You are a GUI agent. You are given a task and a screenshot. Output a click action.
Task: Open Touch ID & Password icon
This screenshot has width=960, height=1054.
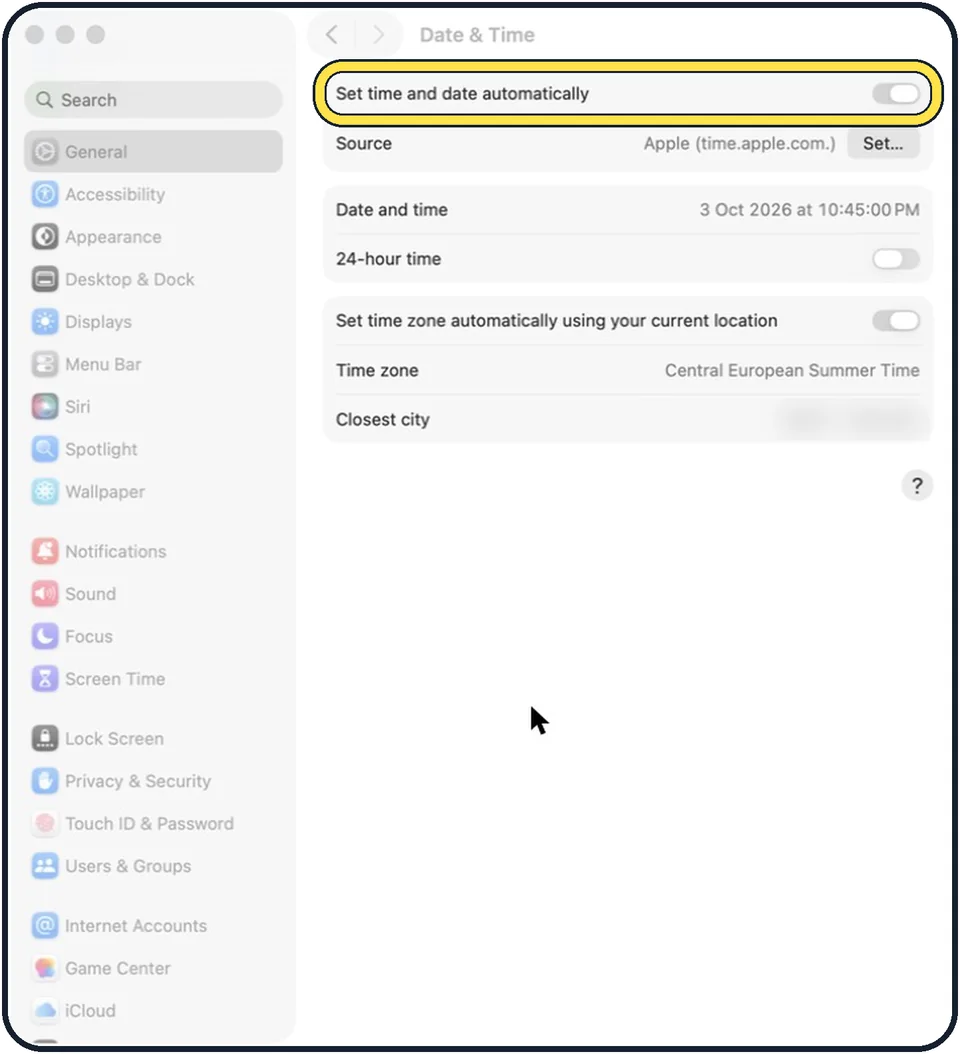tap(45, 823)
